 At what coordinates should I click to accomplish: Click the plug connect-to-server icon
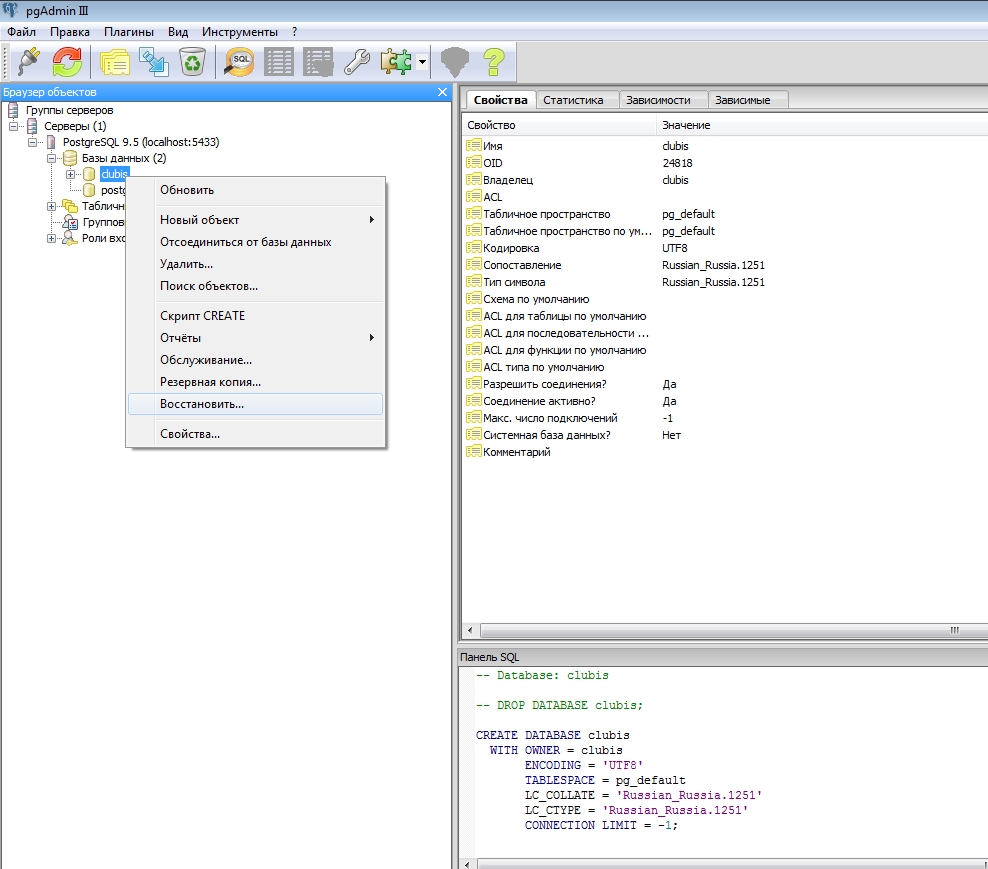coord(28,62)
